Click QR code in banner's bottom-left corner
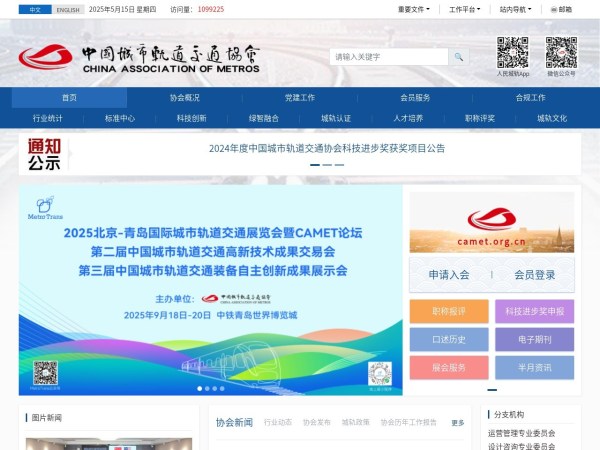The width and height of the screenshot is (600, 450). click(x=45, y=373)
